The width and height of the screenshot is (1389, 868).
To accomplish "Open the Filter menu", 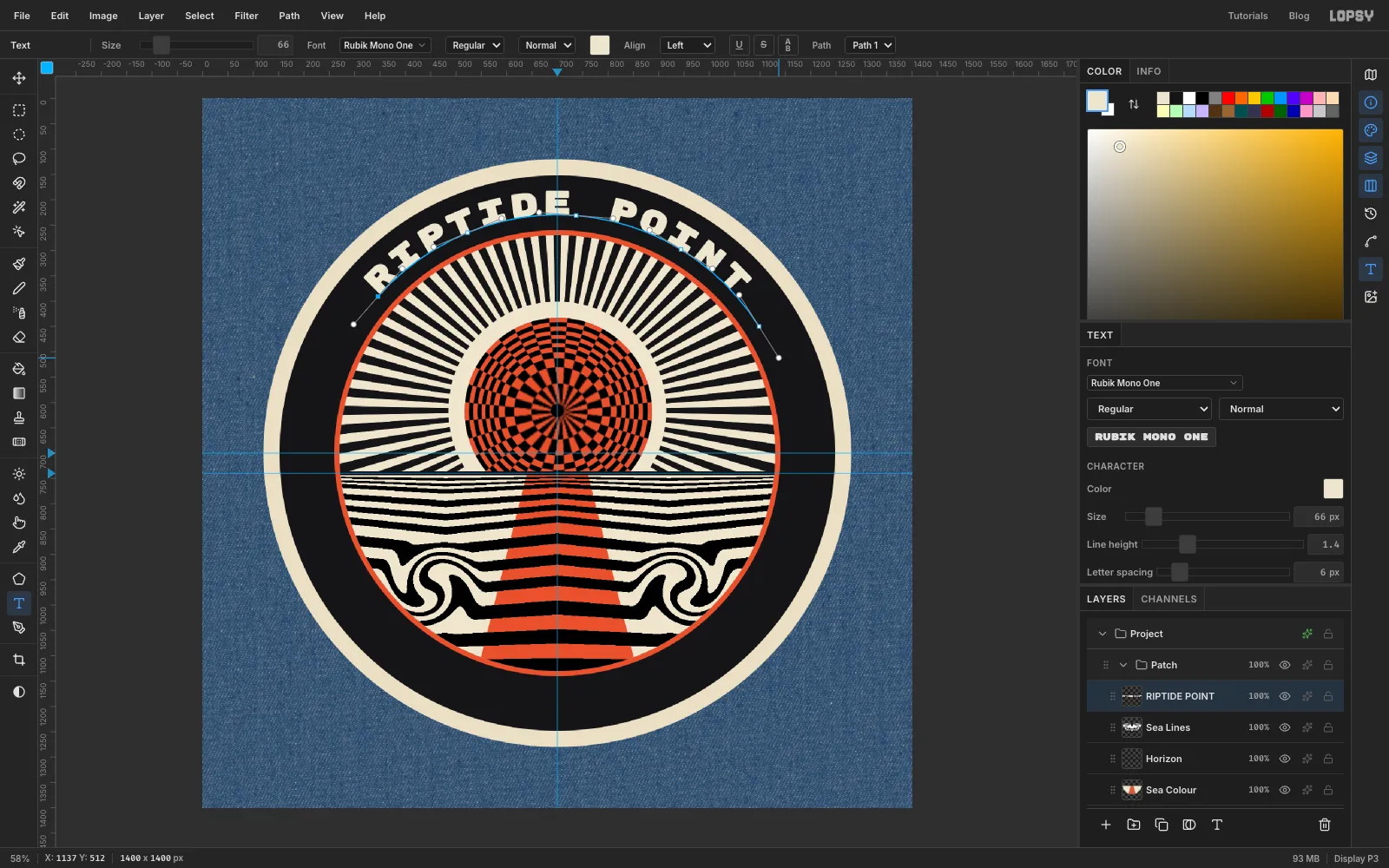I will [x=247, y=16].
